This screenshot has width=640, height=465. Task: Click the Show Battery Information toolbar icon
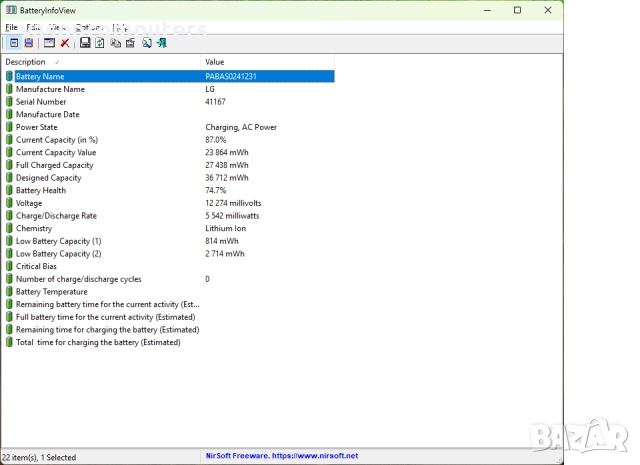[14, 43]
